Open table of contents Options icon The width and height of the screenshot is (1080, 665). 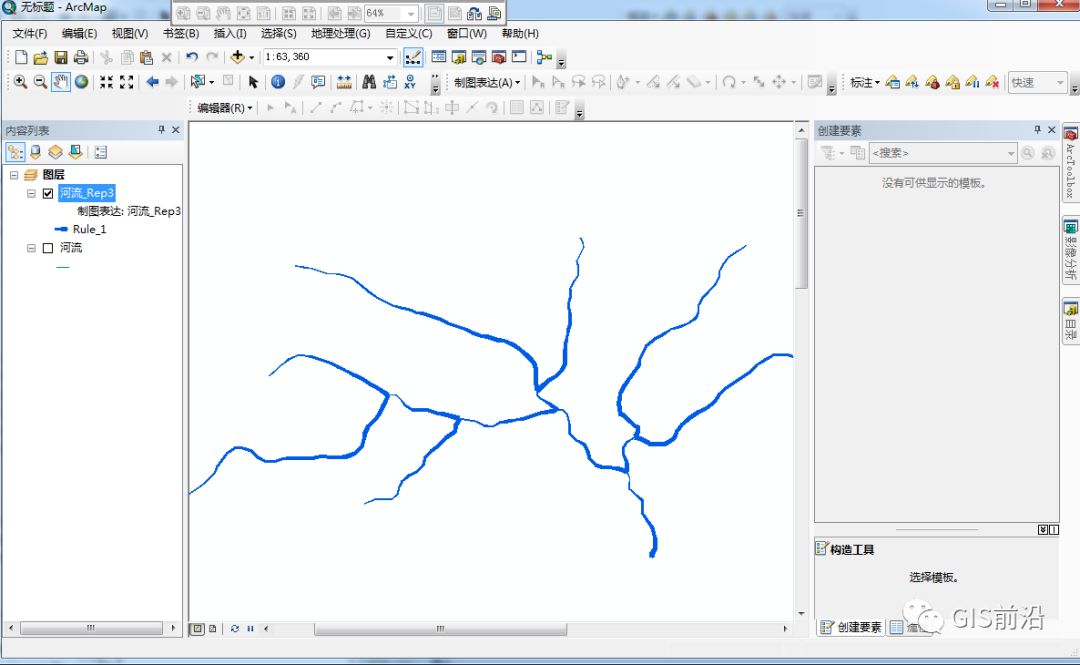(x=101, y=152)
